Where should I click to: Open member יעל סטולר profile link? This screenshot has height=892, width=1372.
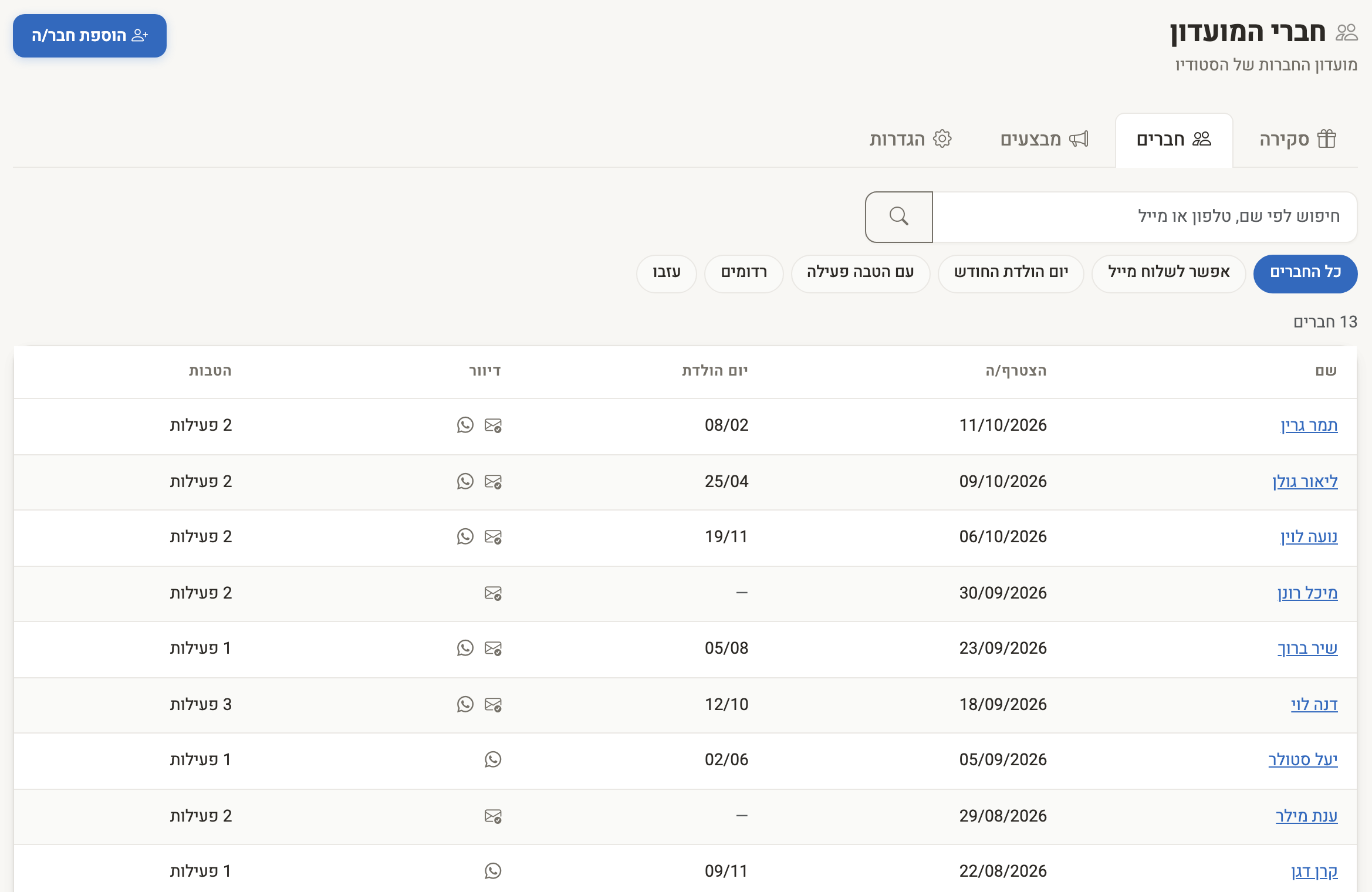point(1303,759)
